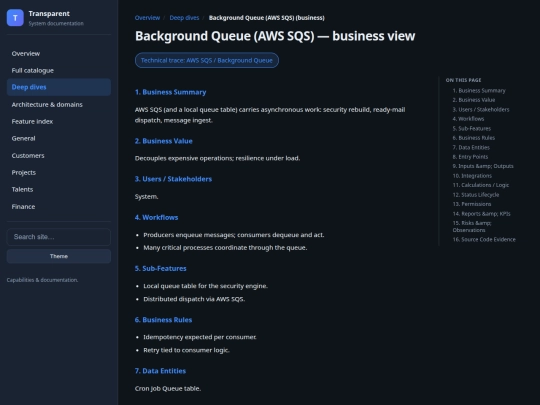Click 'Idempotency expected per consumer.' bullet
The width and height of the screenshot is (540, 405).
pos(200,337)
